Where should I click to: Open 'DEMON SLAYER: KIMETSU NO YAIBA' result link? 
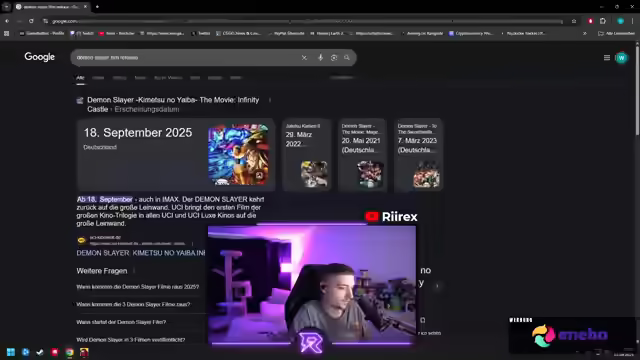(x=141, y=253)
